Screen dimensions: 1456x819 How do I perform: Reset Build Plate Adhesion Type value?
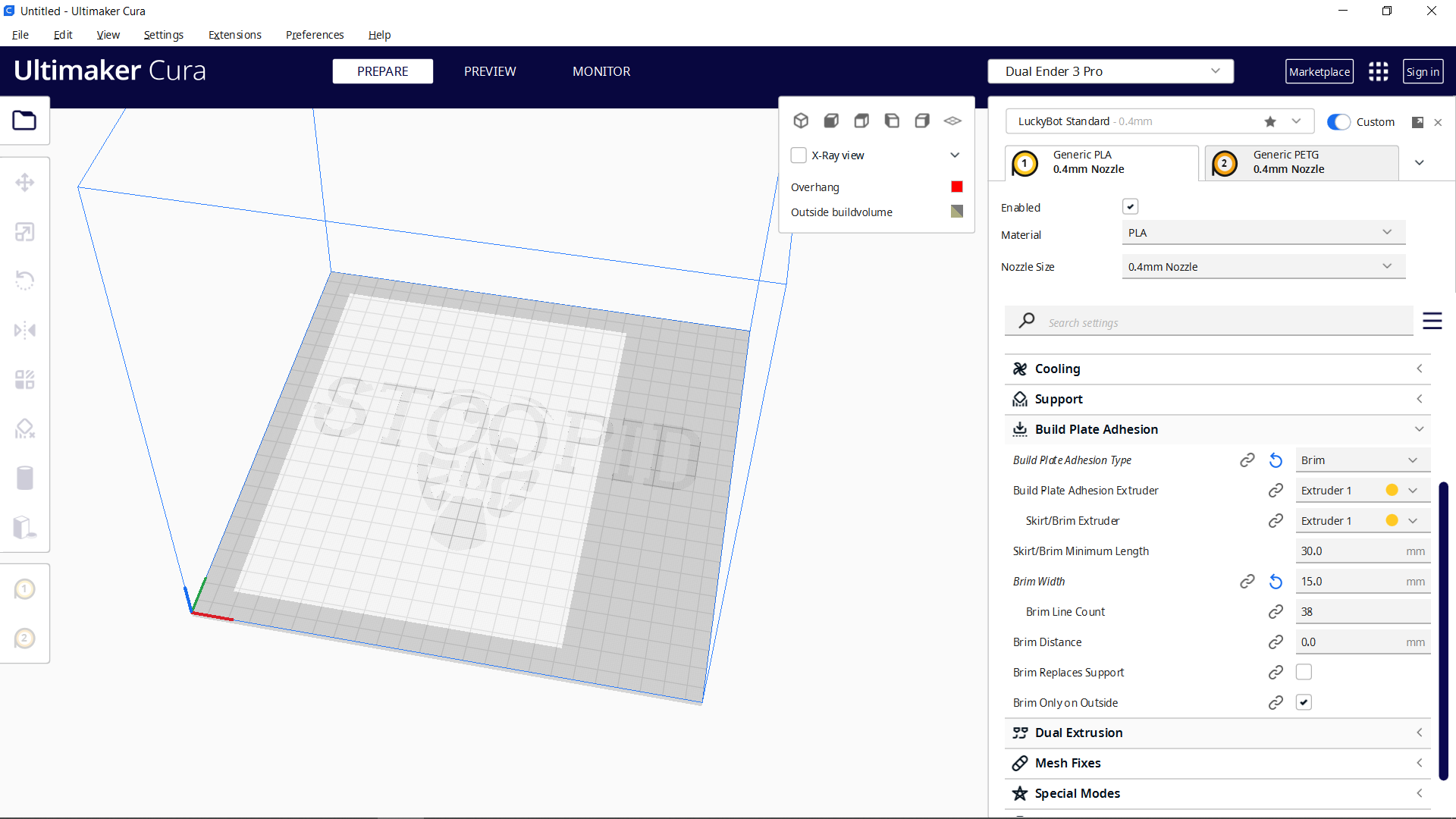point(1276,460)
